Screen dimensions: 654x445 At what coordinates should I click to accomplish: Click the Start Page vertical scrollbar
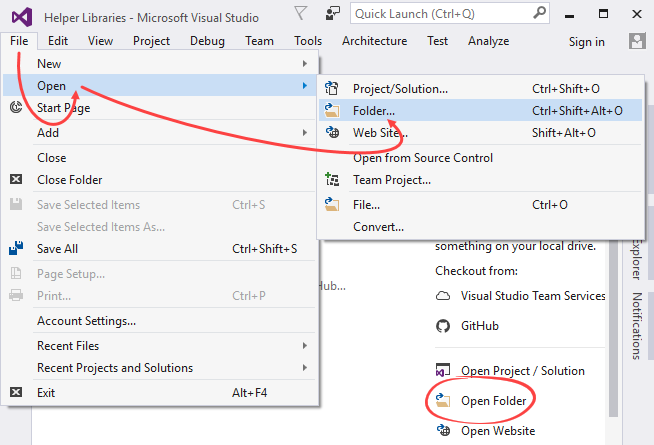[x=613, y=329]
